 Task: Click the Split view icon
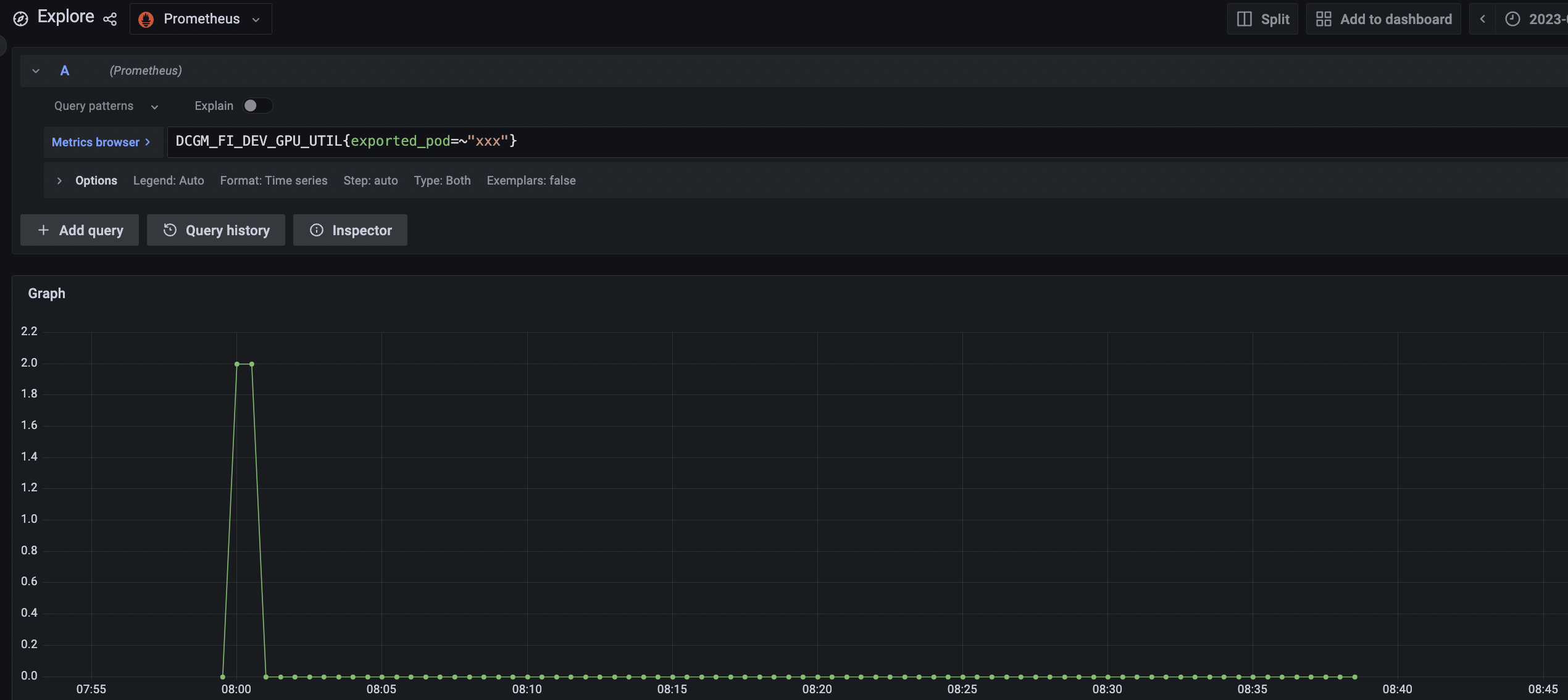click(1245, 19)
